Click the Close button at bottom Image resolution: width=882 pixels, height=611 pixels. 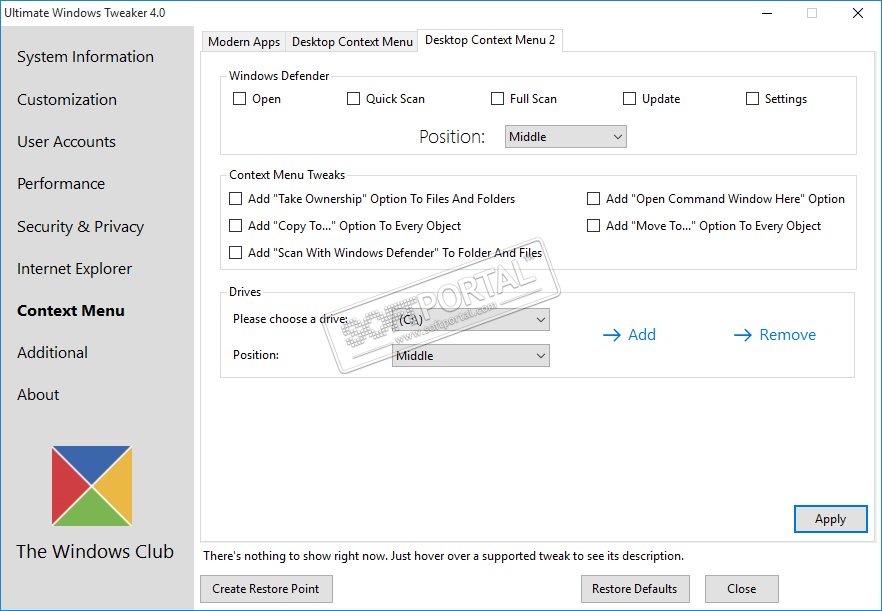pos(741,589)
